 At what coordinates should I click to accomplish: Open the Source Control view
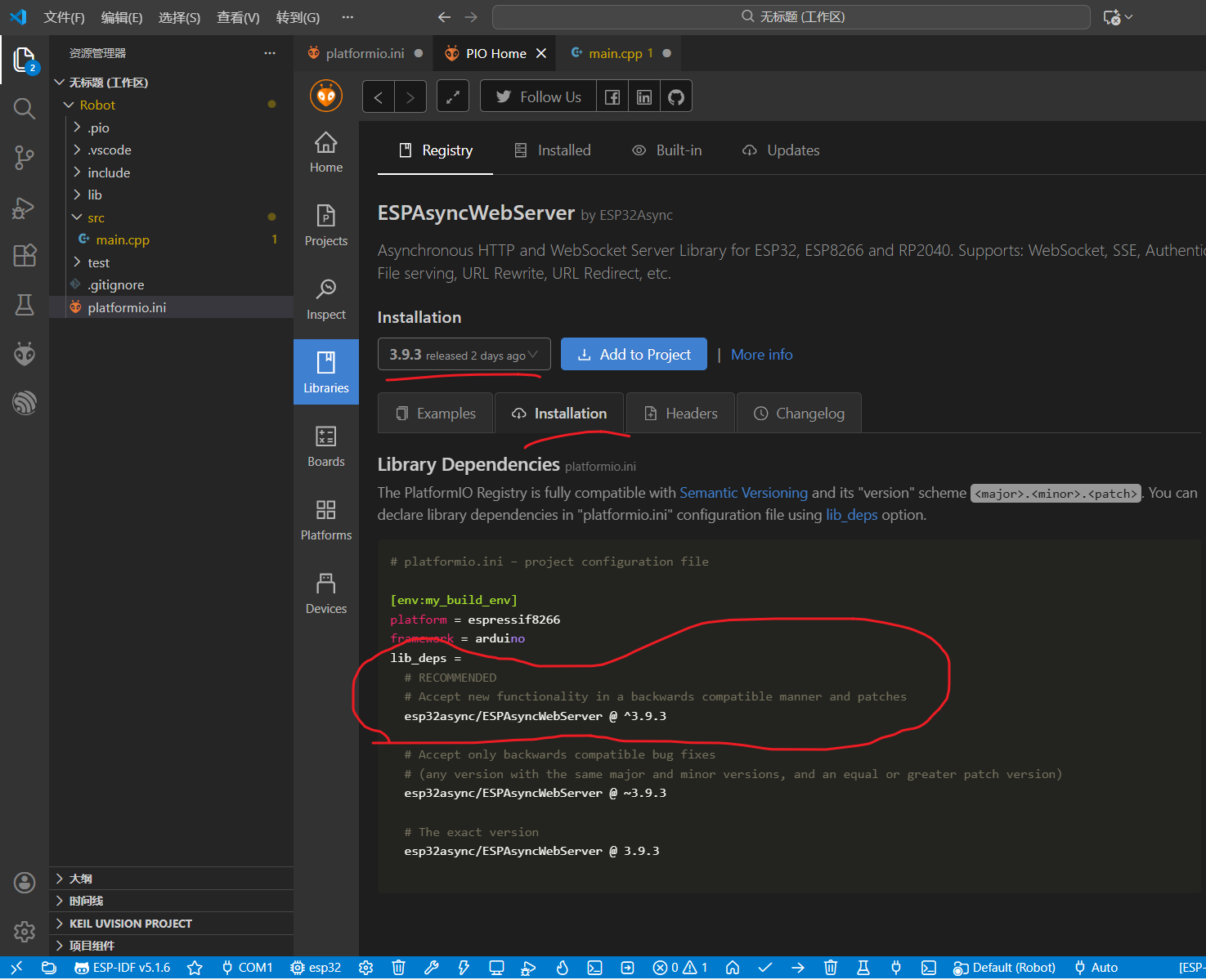[25, 158]
